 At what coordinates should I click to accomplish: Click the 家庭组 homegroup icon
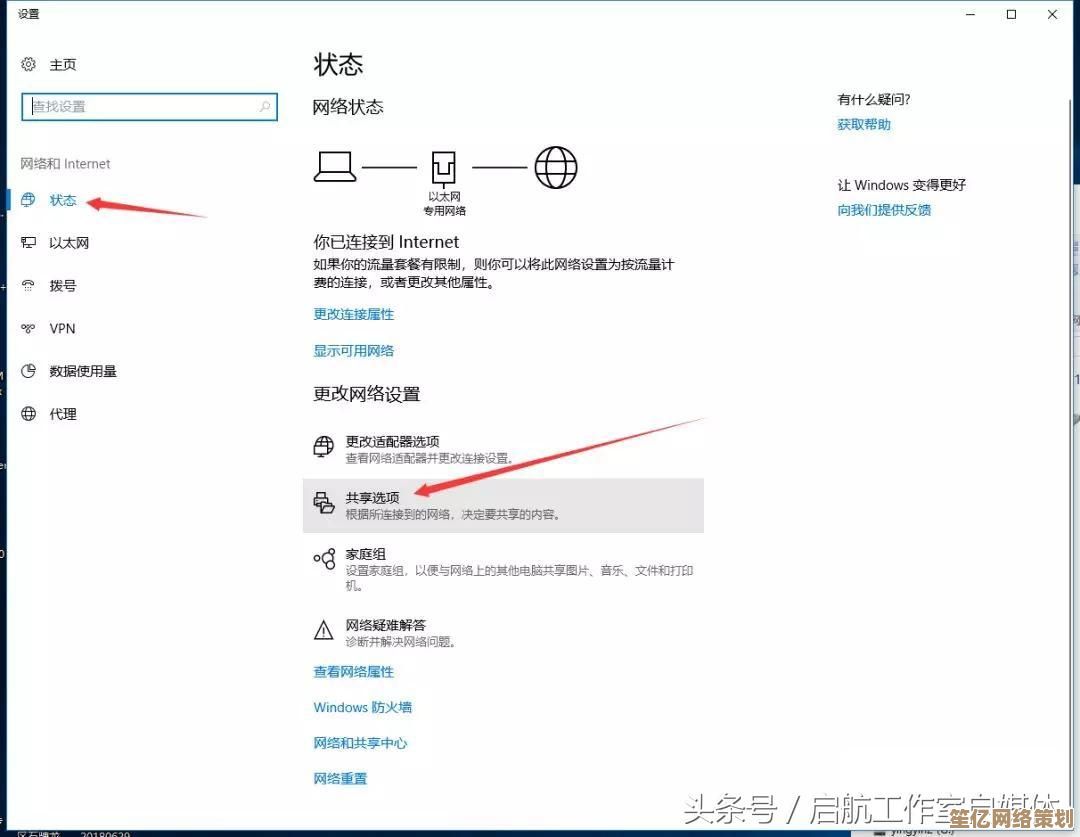[324, 559]
